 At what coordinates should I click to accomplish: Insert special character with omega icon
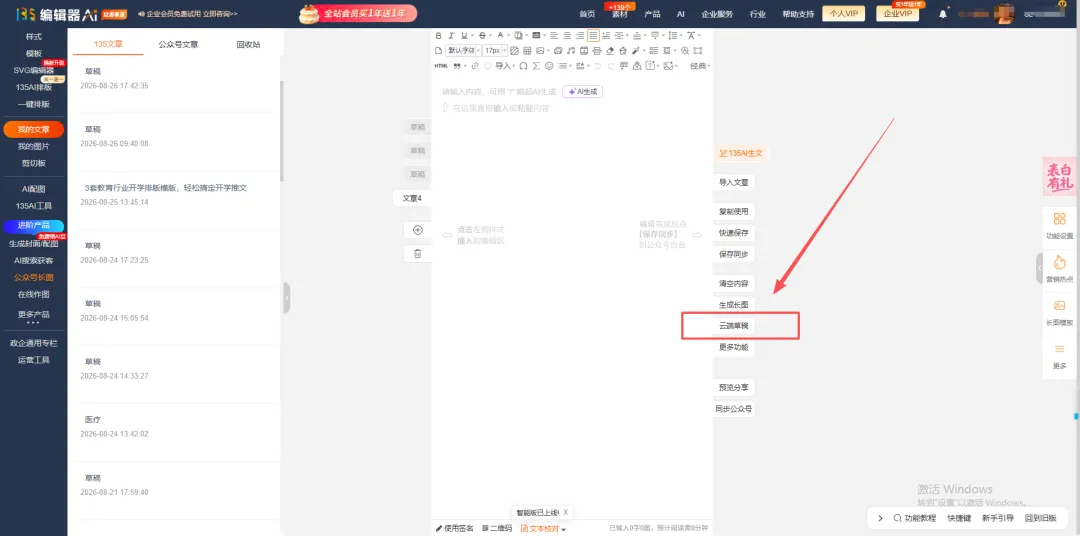point(523,66)
